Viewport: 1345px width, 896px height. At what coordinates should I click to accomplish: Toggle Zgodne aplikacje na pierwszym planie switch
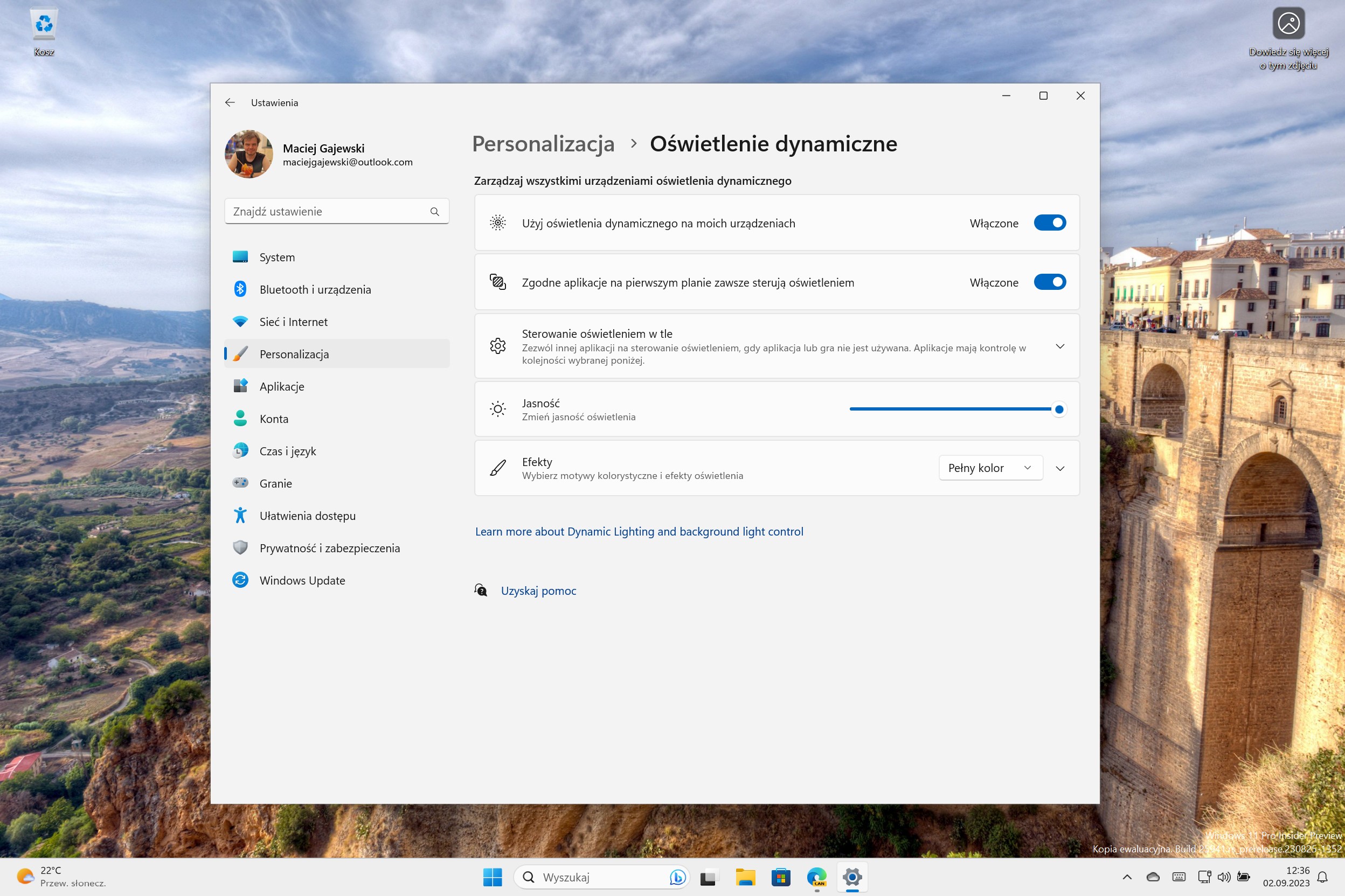(1050, 282)
